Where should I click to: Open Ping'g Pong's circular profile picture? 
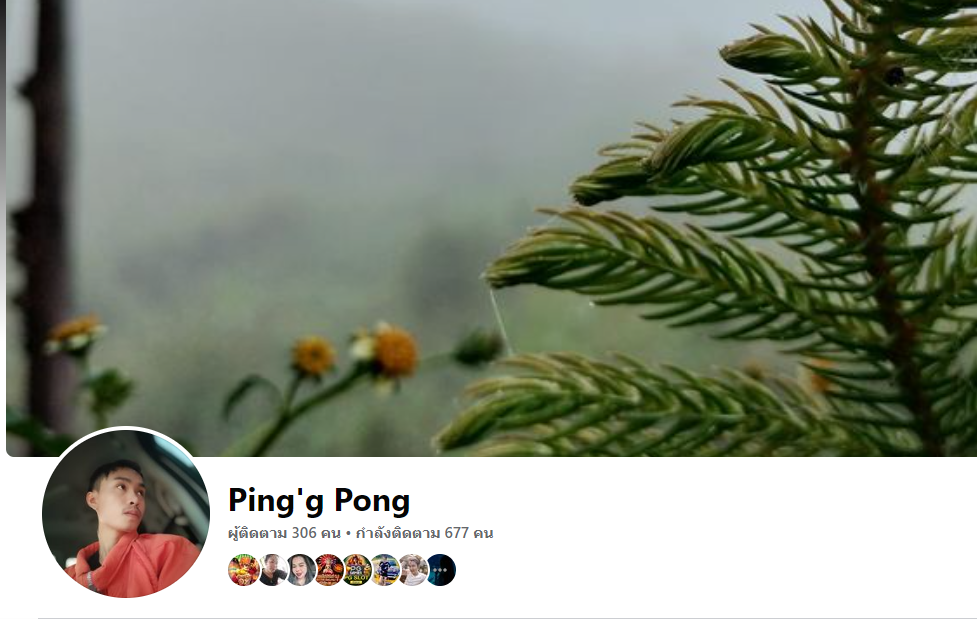click(x=126, y=513)
